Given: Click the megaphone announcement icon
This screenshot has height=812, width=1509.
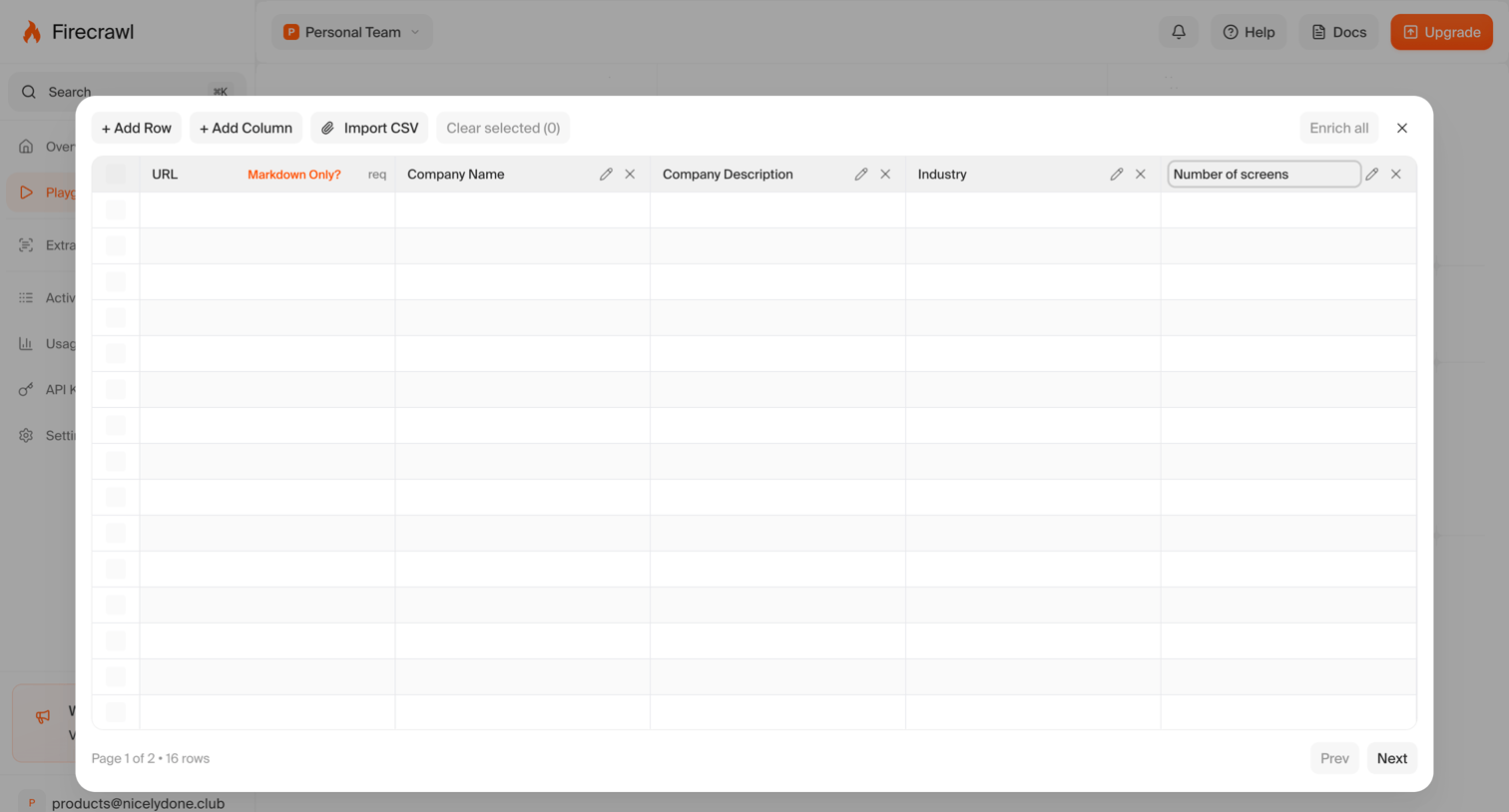Looking at the screenshot, I should (x=43, y=716).
